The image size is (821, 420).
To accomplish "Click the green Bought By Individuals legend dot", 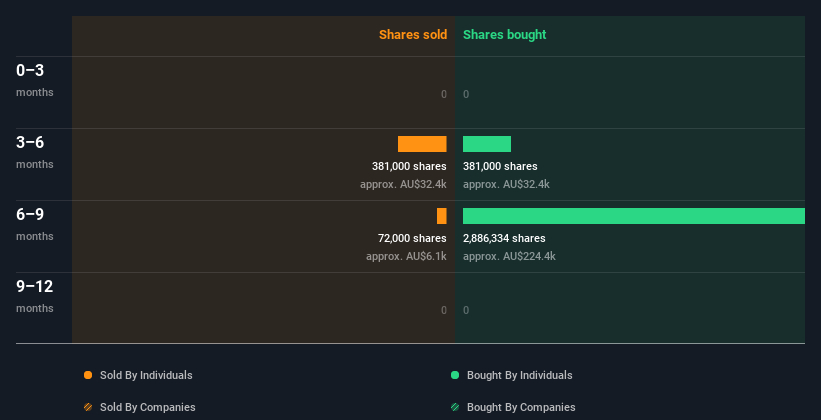I will [455, 375].
